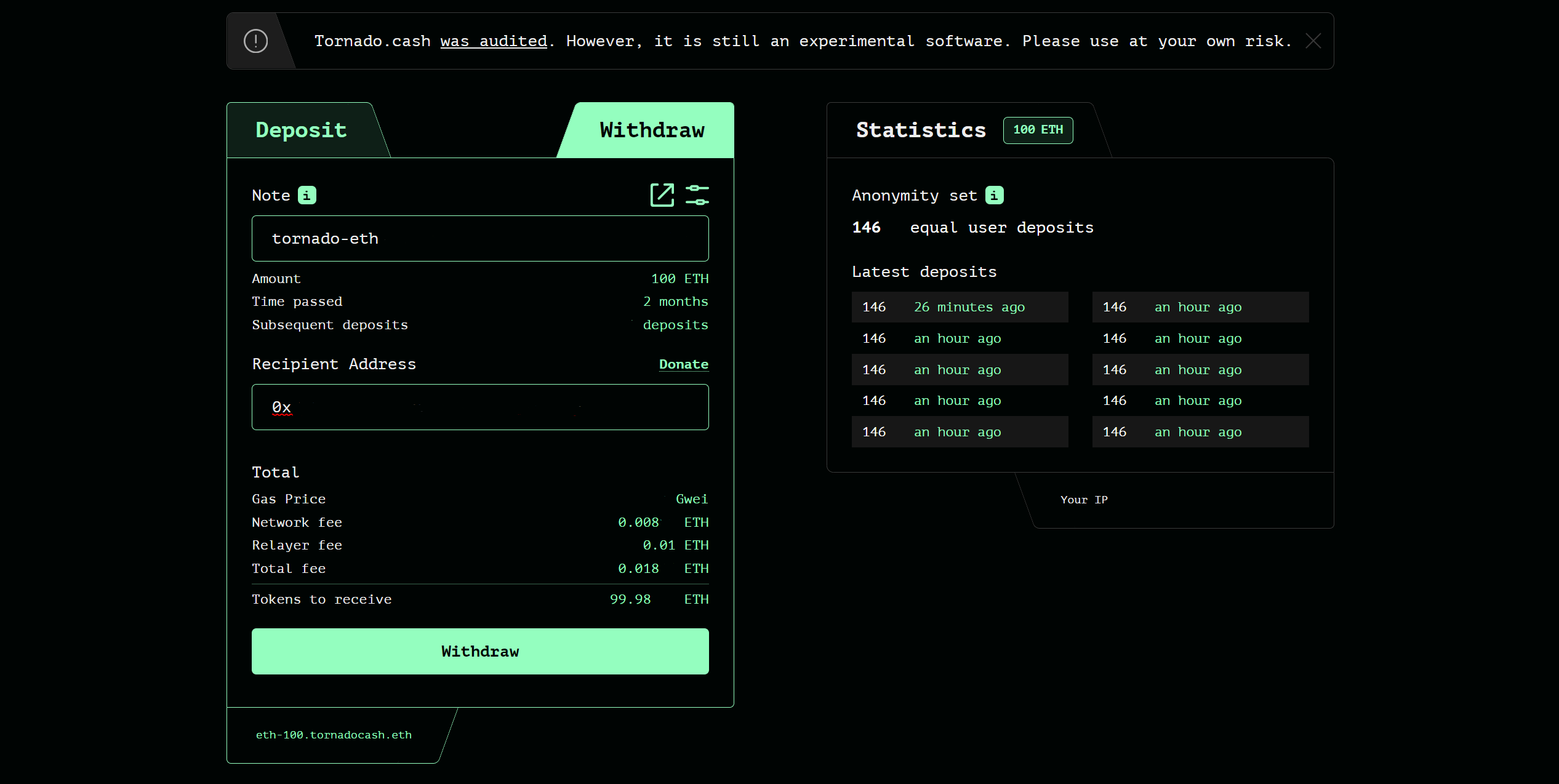
Task: Open the 'was audited' link
Action: [494, 41]
